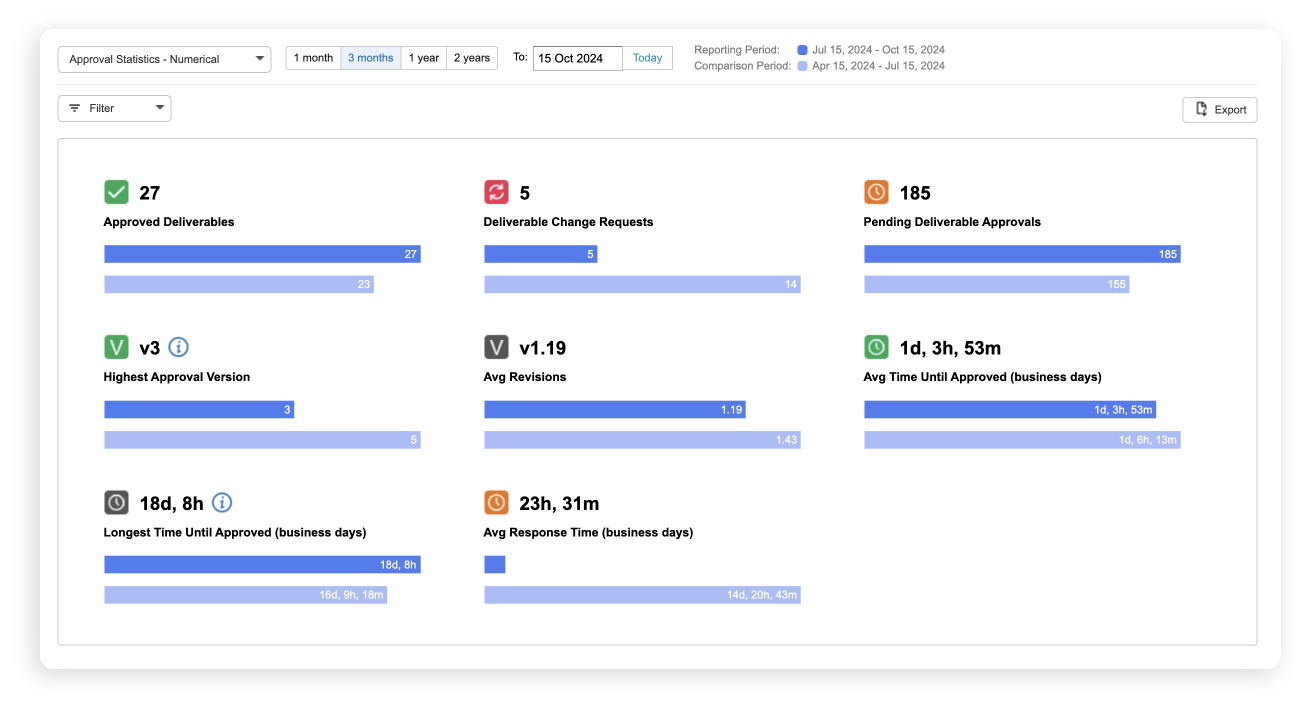1311x710 pixels.
Task: Click the gray V icon beside Avg Revisions
Action: pos(495,347)
